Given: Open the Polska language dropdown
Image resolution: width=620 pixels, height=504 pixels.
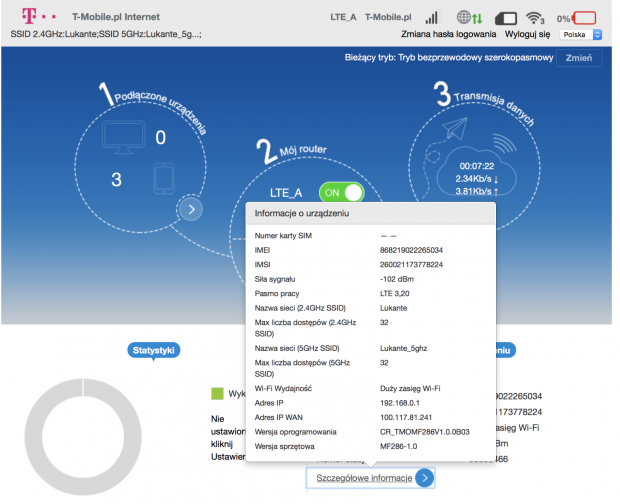Looking at the screenshot, I should click(x=580, y=34).
